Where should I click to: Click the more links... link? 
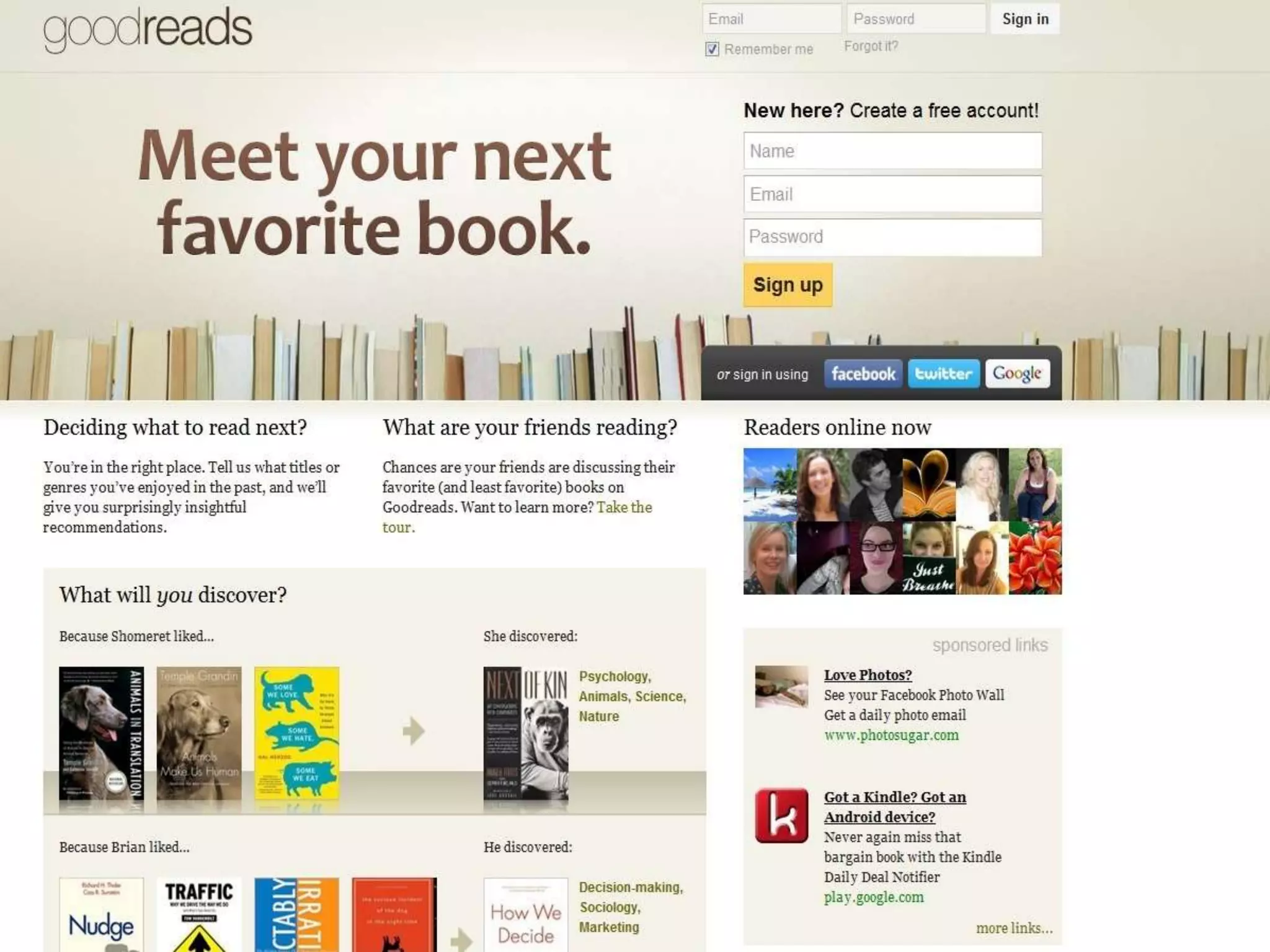coord(1014,928)
